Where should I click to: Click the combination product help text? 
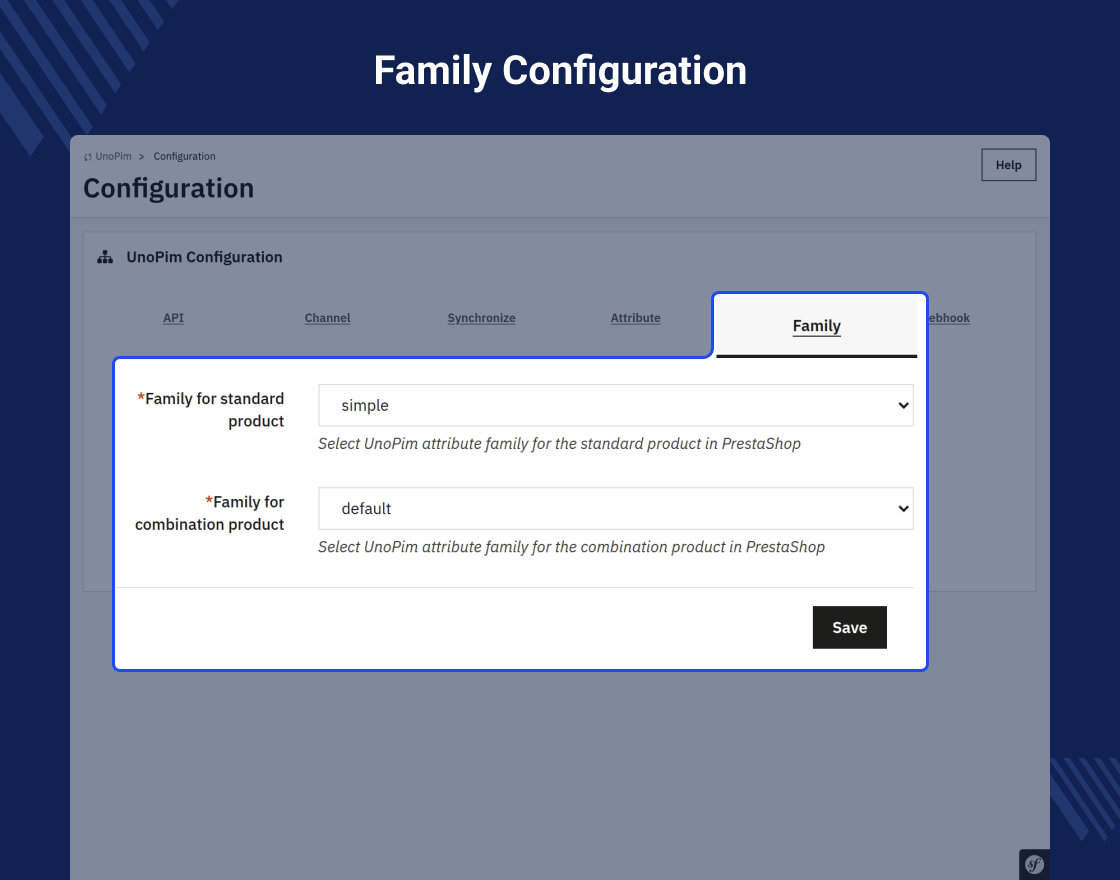pos(571,547)
